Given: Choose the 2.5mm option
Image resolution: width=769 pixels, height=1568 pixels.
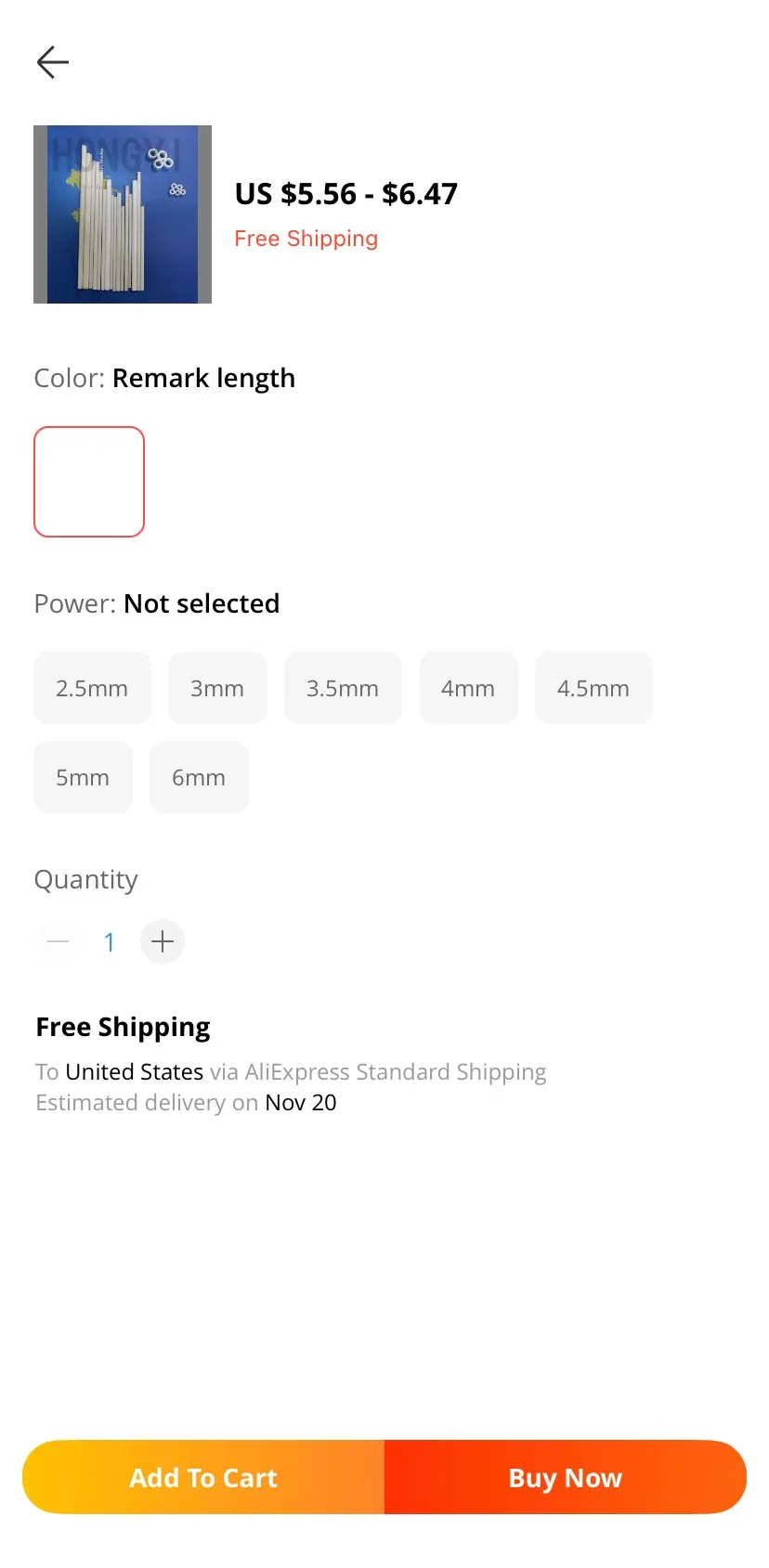Looking at the screenshot, I should tap(92, 688).
